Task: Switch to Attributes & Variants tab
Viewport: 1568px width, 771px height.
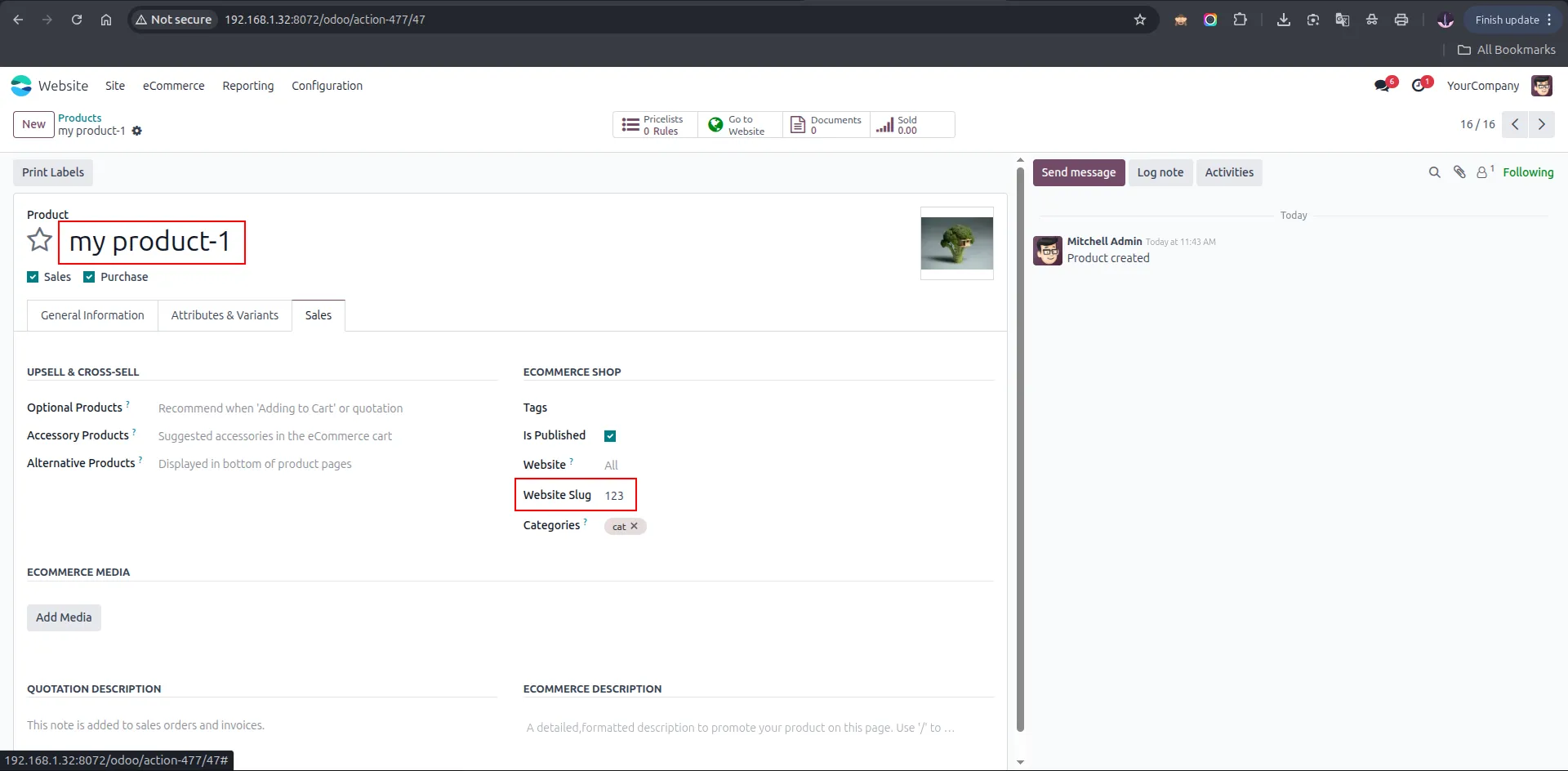Action: pos(225,315)
